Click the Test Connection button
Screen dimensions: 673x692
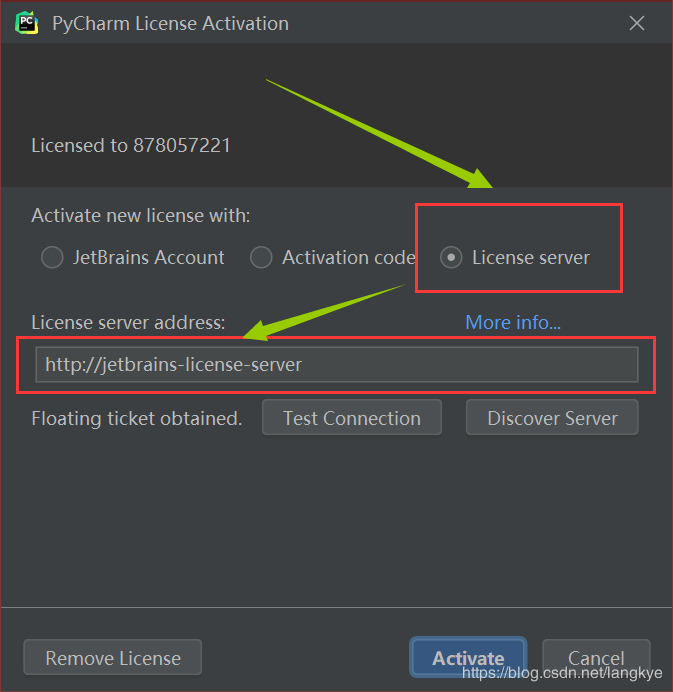coord(352,417)
